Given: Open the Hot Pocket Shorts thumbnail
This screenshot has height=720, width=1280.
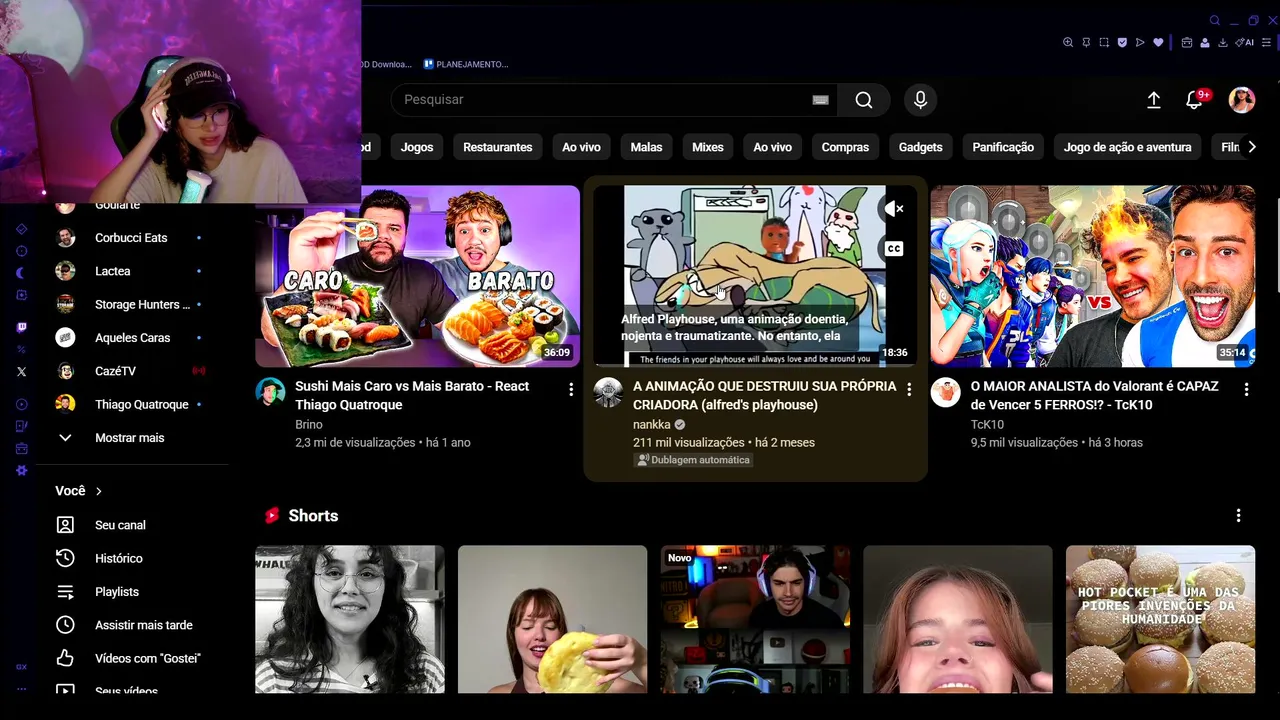Looking at the screenshot, I should [x=1160, y=619].
